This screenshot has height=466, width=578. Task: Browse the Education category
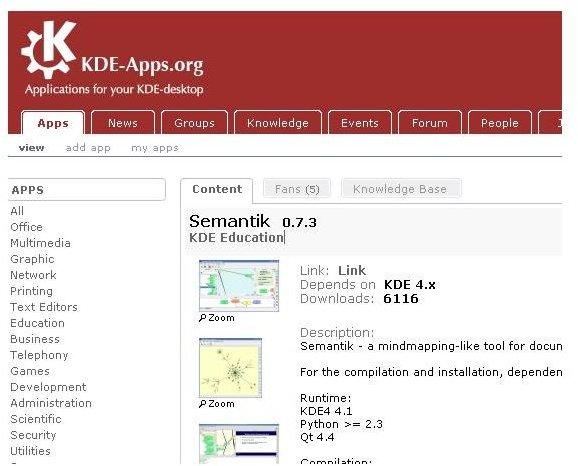pos(38,323)
